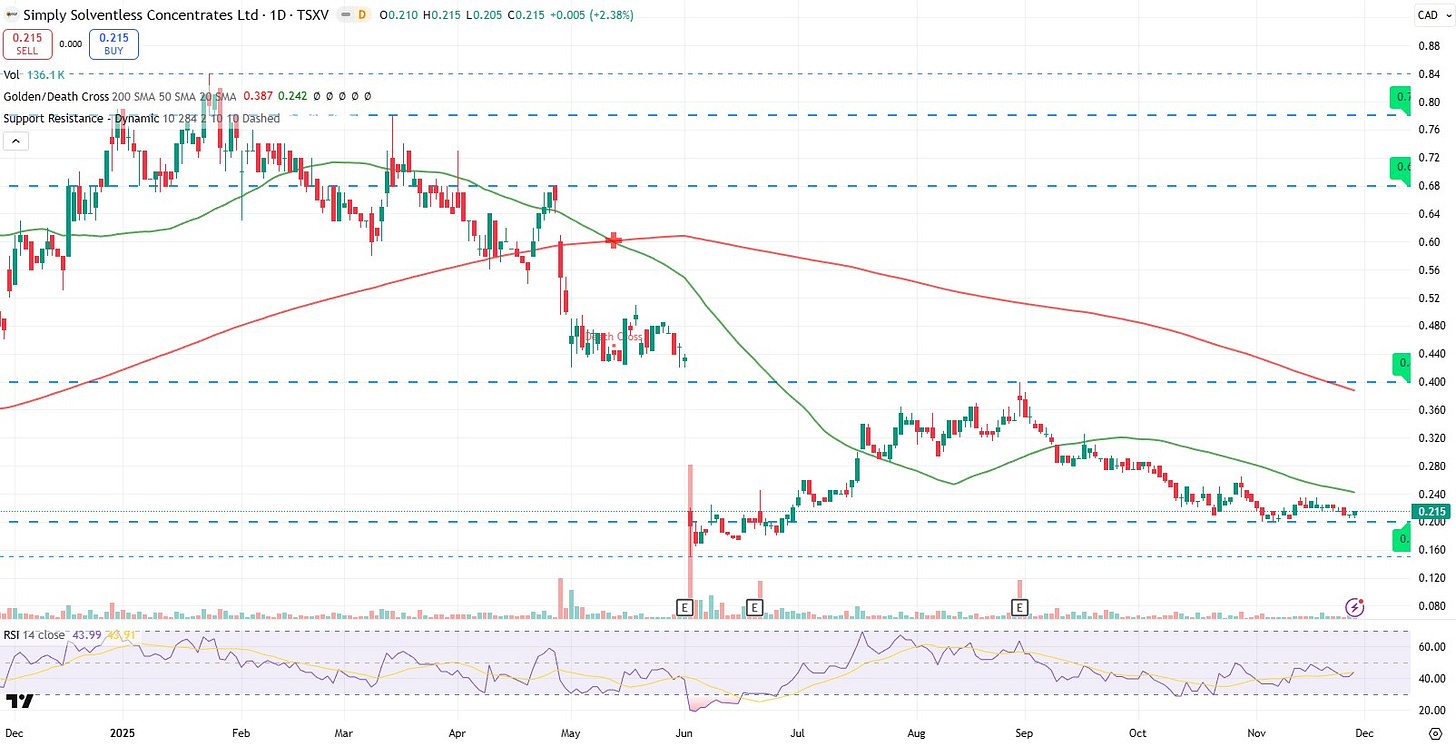This screenshot has height=745, width=1456.
Task: Click Oct on the time axis
Action: click(x=1138, y=732)
